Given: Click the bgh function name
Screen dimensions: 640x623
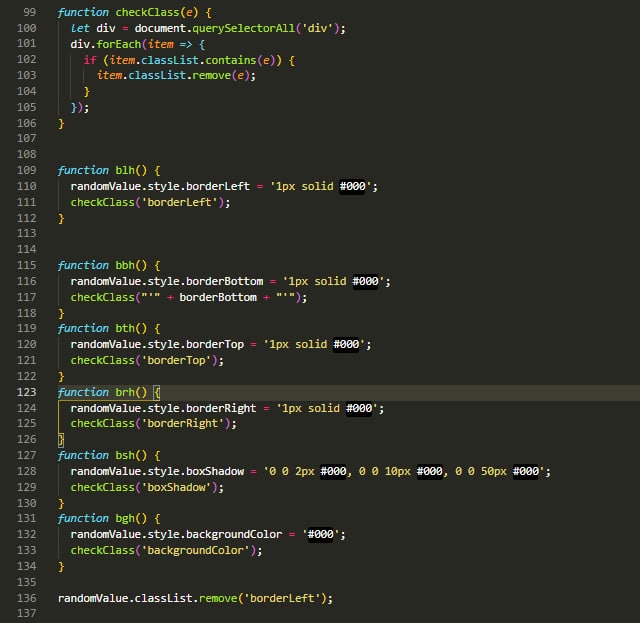Looking at the screenshot, I should (125, 519).
